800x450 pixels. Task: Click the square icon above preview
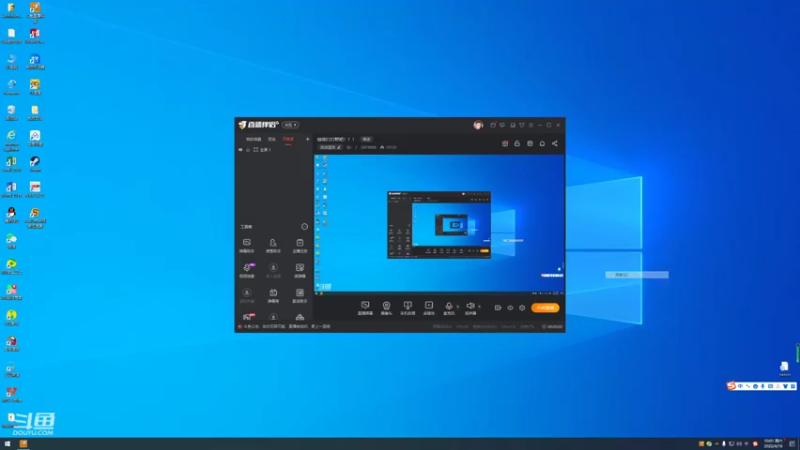click(530, 144)
